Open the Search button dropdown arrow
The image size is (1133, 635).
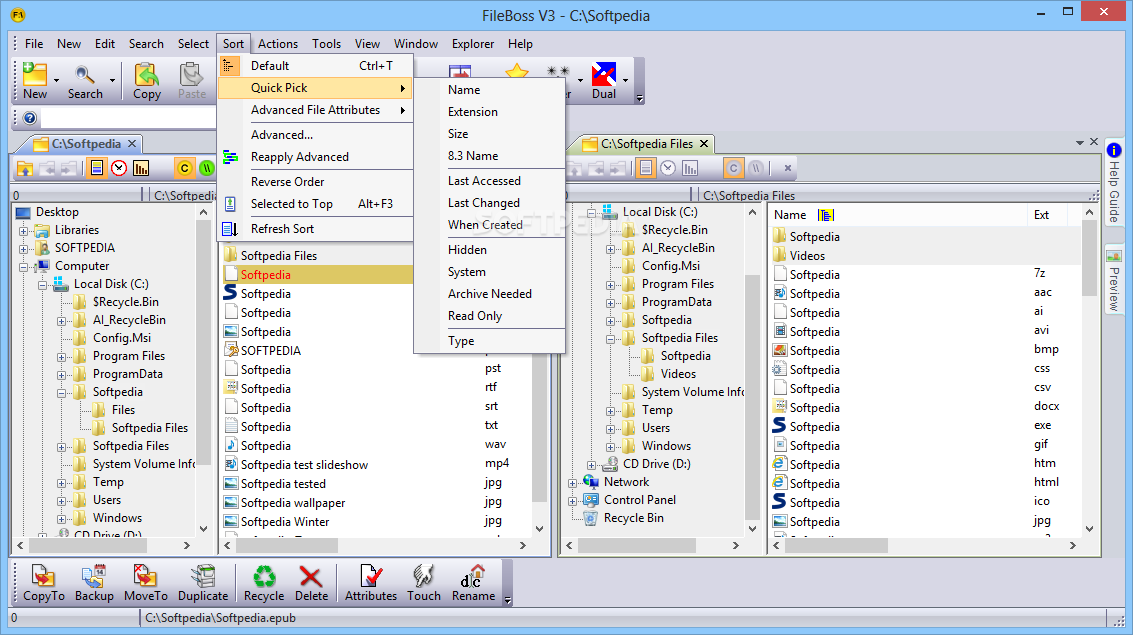tap(112, 80)
